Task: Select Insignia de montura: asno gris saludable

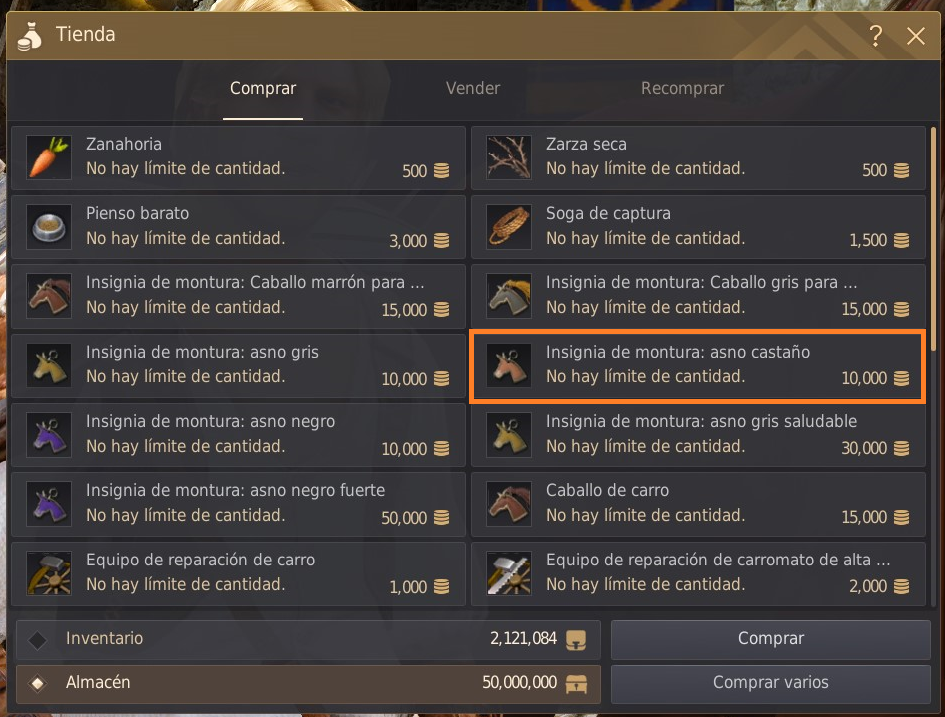Action: (x=698, y=434)
